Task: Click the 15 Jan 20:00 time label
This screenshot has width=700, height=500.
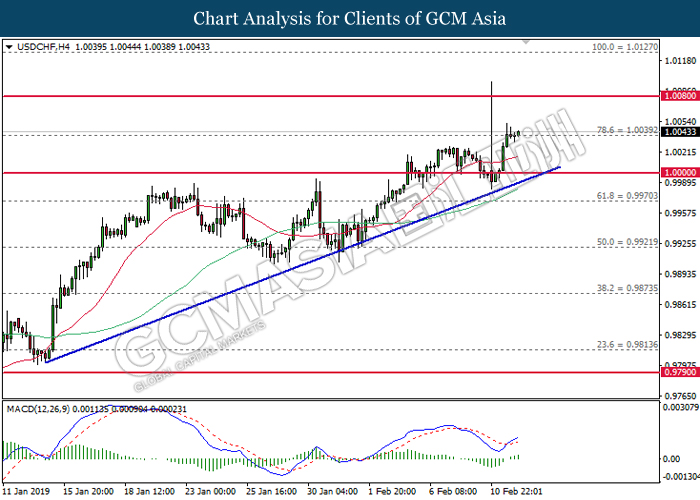Action: pos(88,491)
